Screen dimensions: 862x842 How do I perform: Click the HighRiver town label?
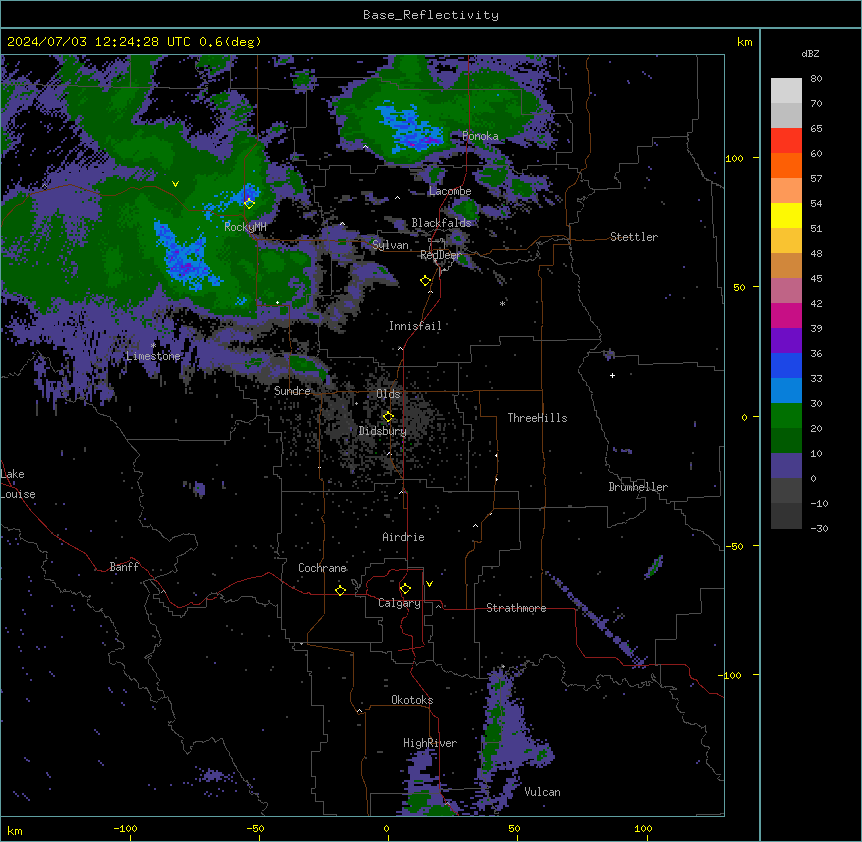coord(430,743)
